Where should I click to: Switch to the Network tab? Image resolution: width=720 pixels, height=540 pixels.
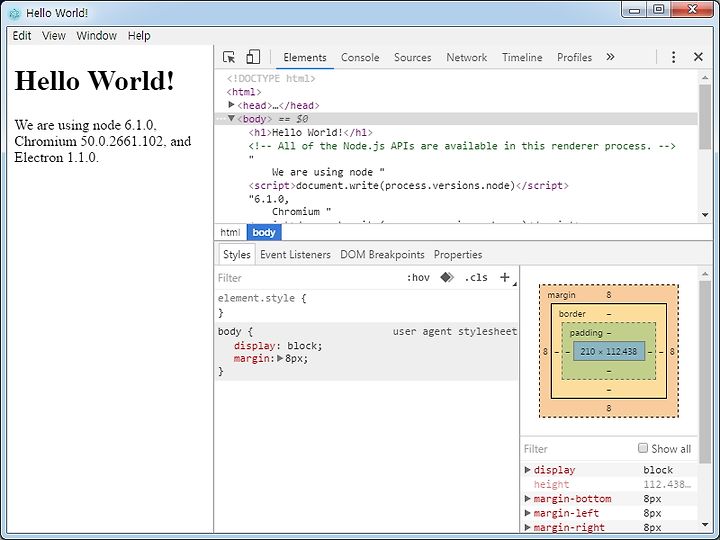point(467,57)
